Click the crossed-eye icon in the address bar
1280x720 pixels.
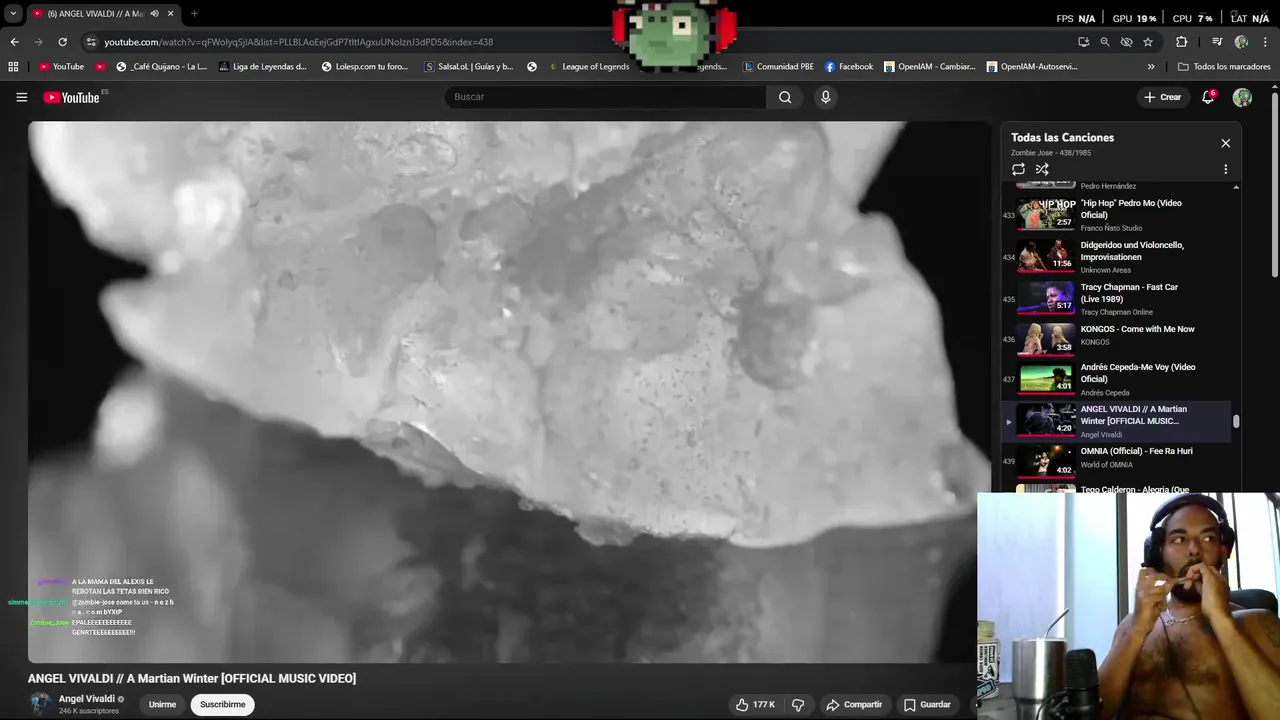point(1126,42)
